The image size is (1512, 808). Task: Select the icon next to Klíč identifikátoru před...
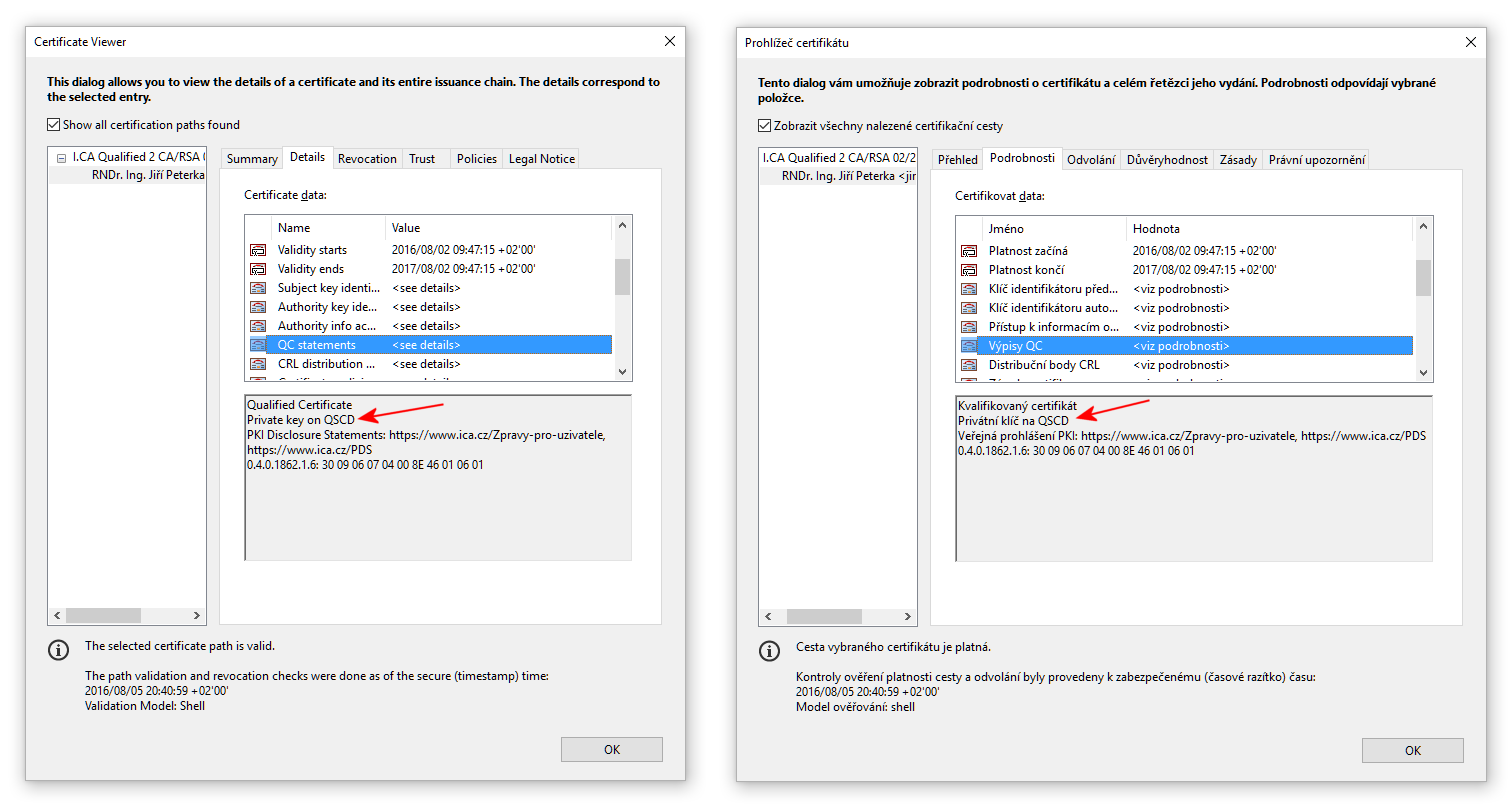point(969,289)
